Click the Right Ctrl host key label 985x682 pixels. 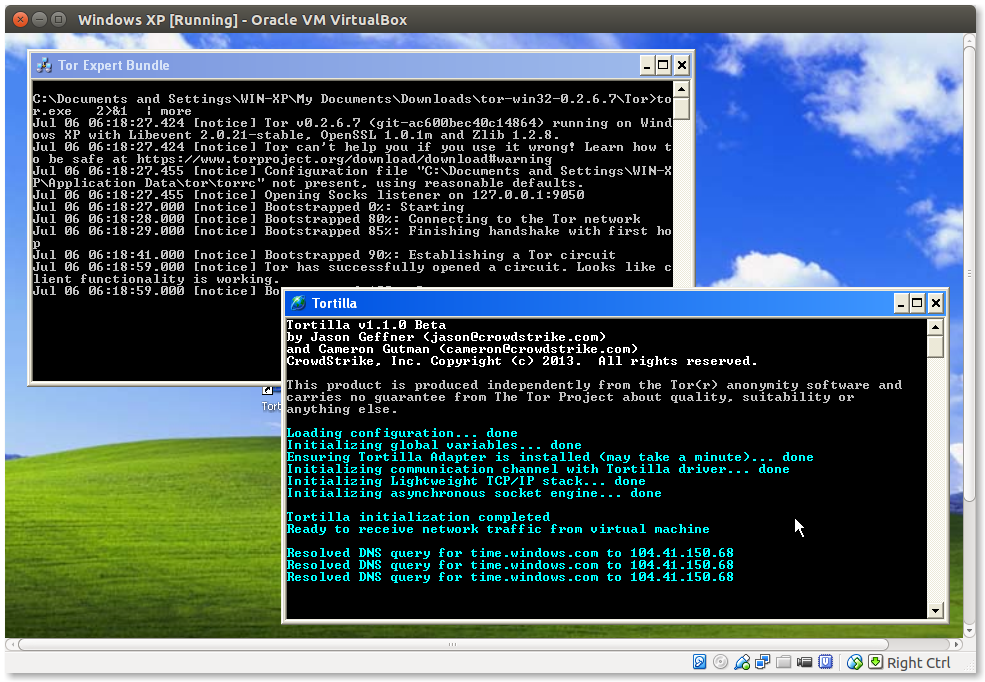918,663
